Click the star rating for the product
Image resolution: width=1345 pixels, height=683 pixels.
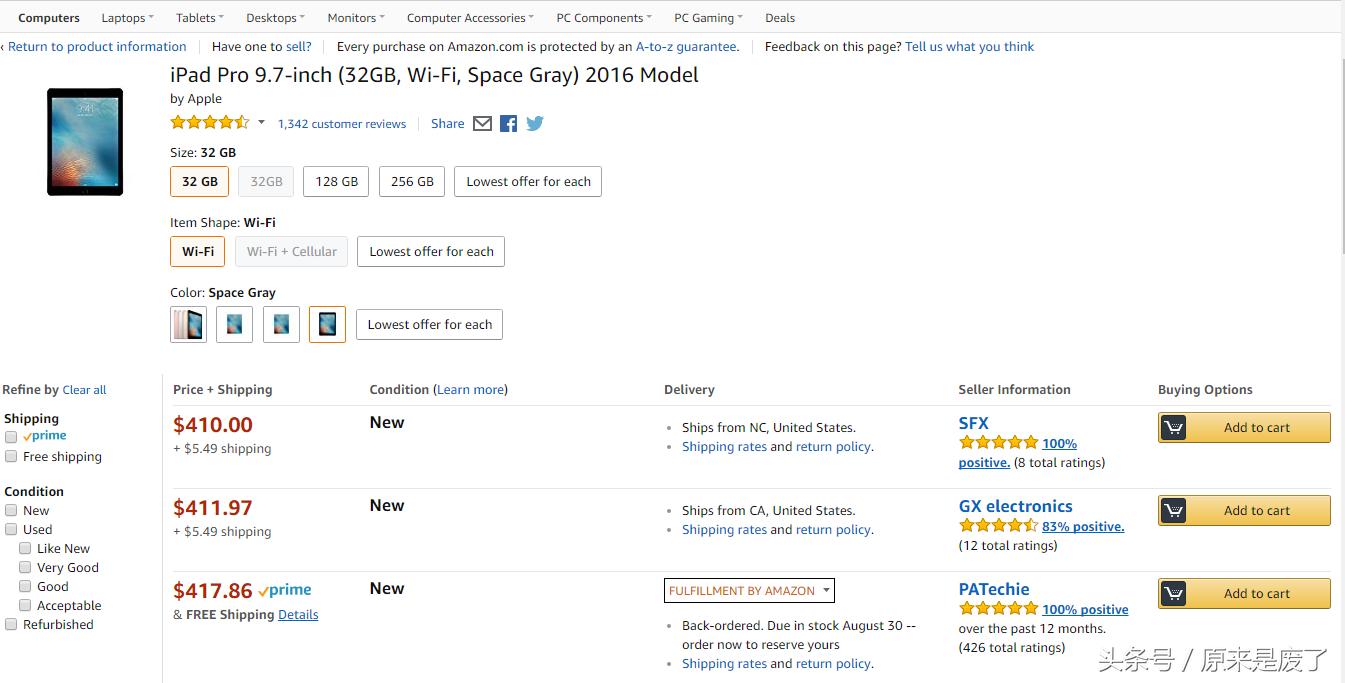[x=210, y=123]
